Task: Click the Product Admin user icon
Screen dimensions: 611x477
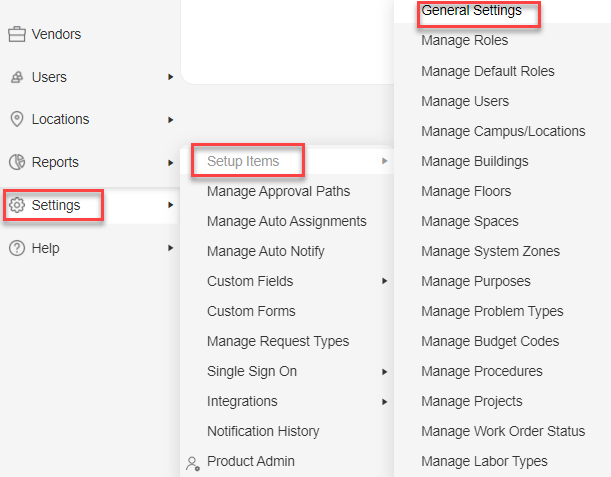Action: point(193,464)
